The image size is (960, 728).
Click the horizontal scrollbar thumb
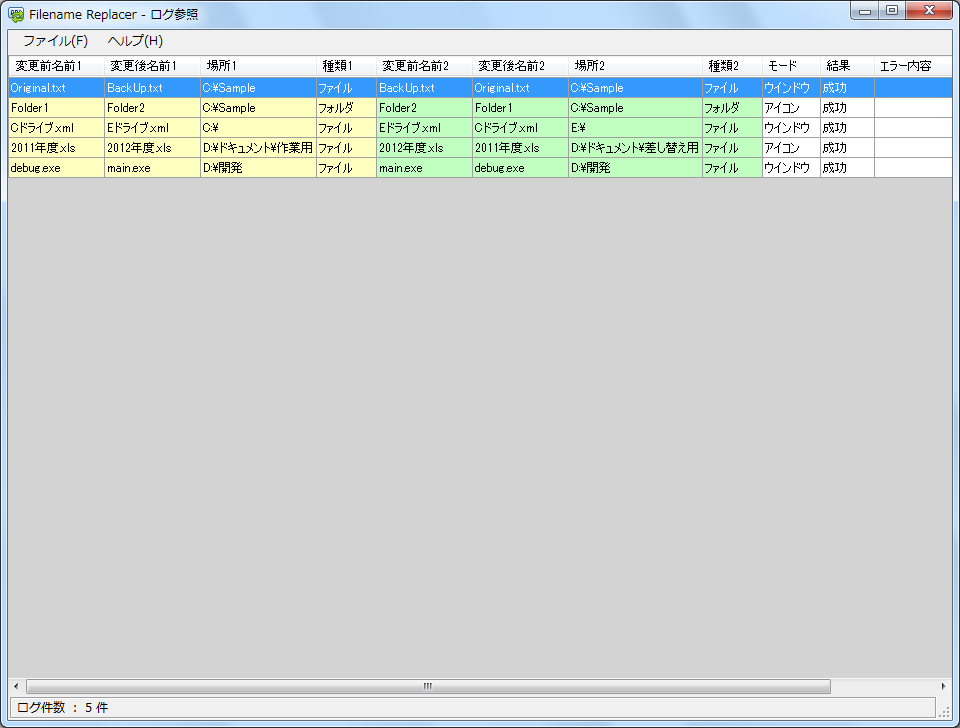tap(427, 686)
